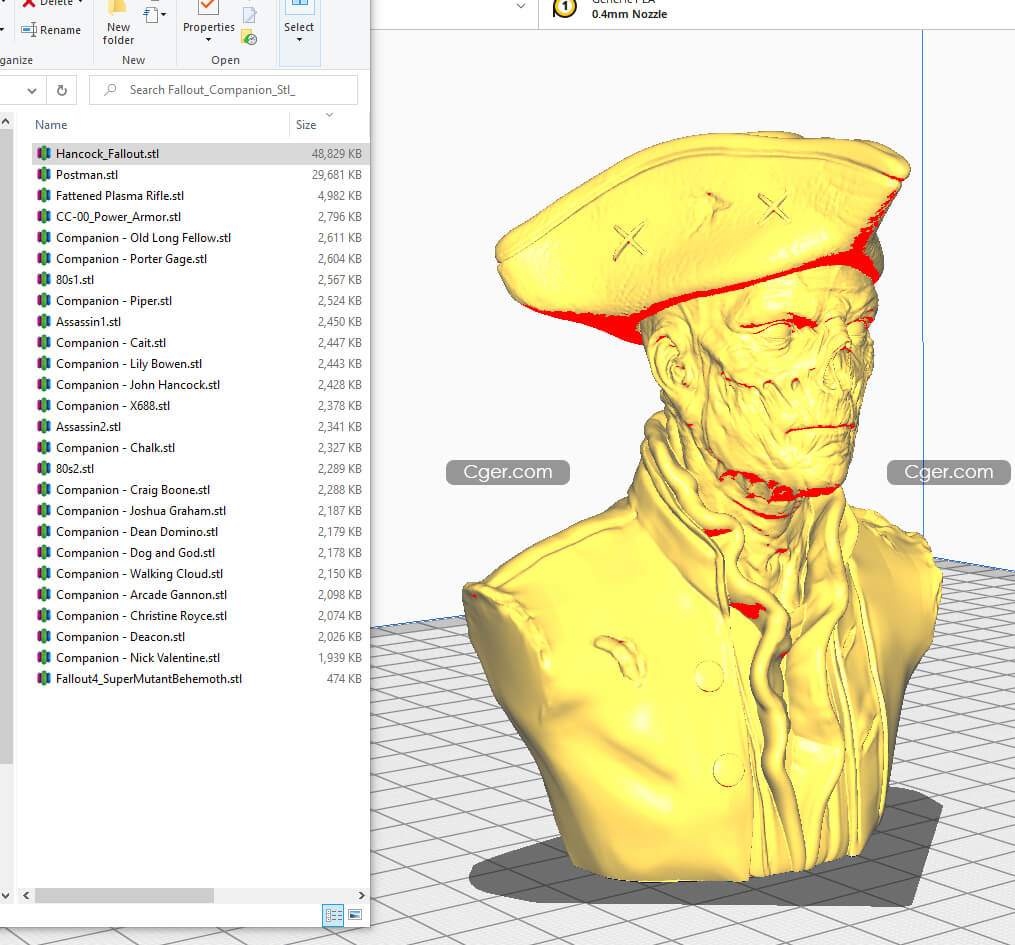Open the slicer dropdown chevron left of nozzle

point(520,6)
